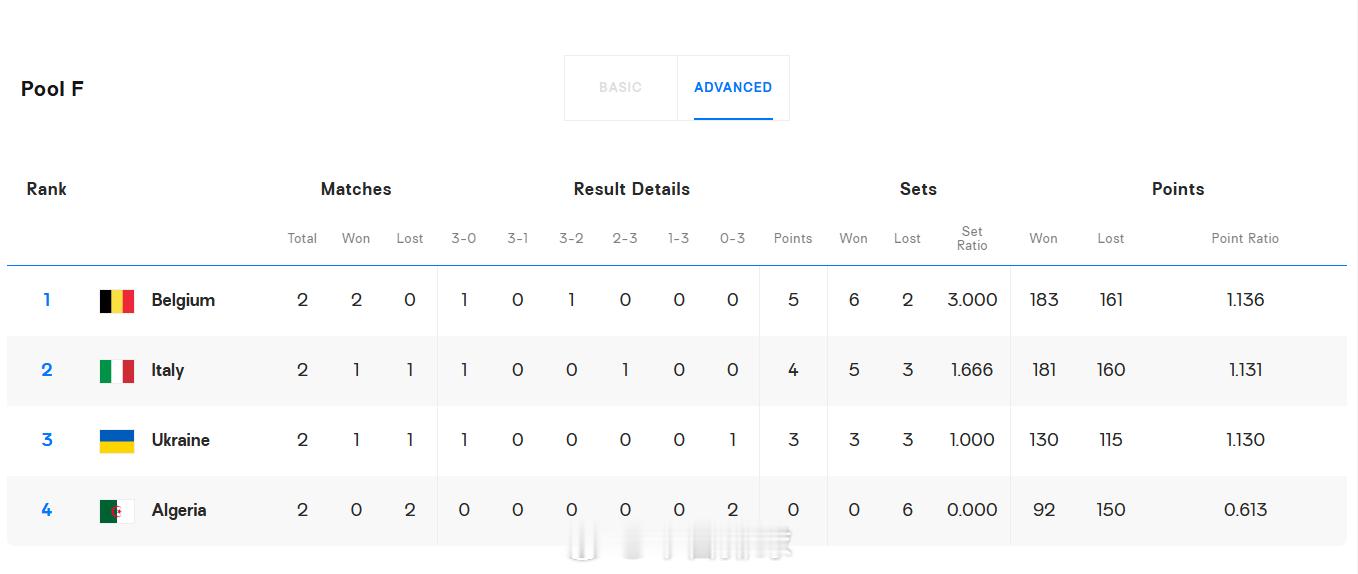1358x574 pixels.
Task: Click the Ukraine flag icon
Action: [117, 441]
